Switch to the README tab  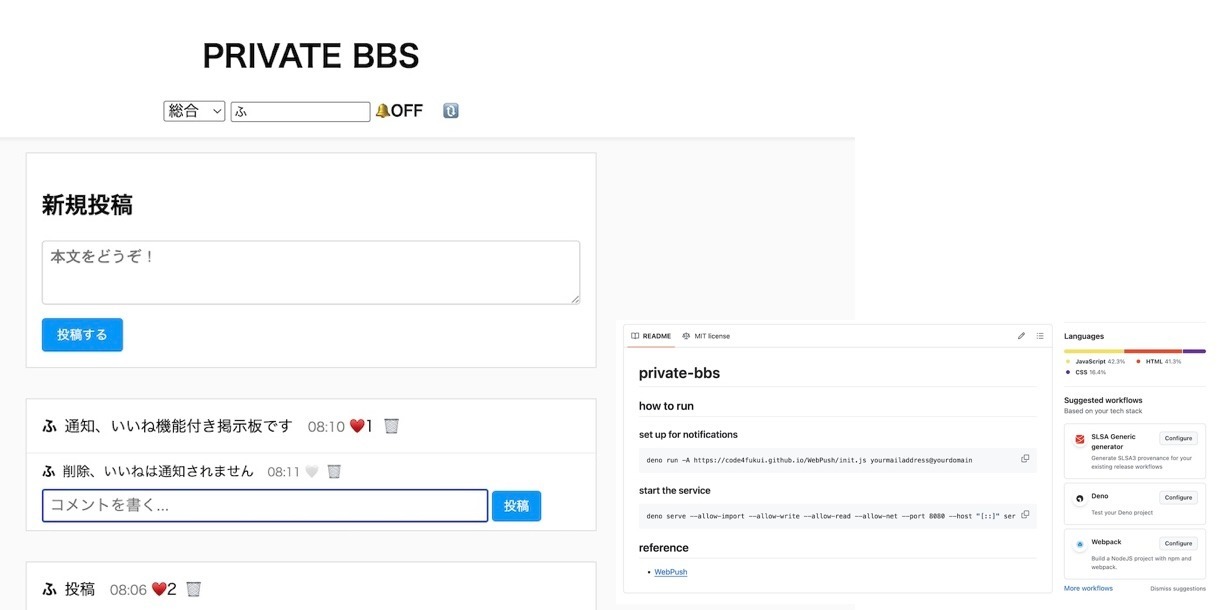click(x=651, y=336)
